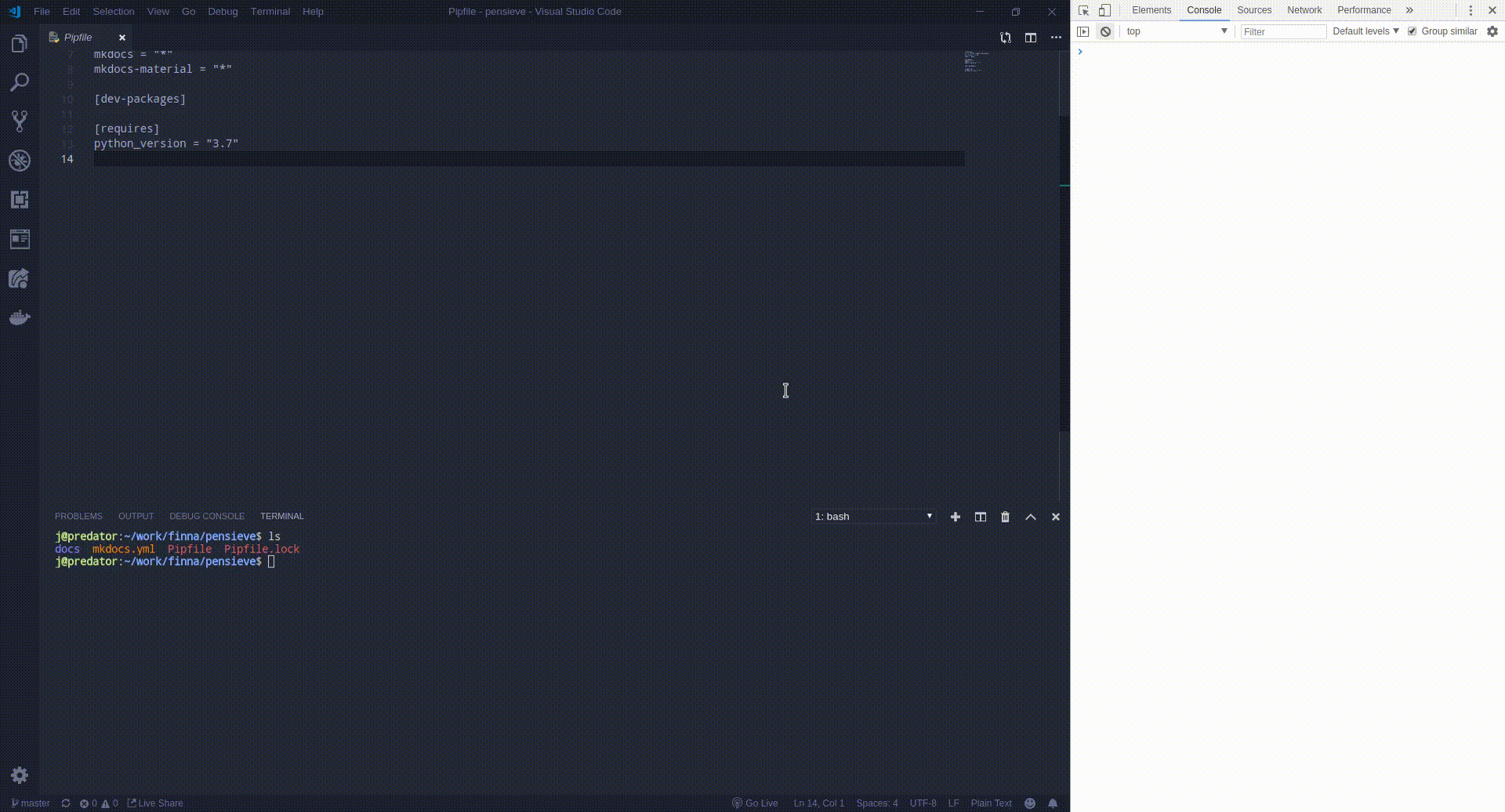Open the Source Control view
1505x812 pixels.
coord(20,121)
